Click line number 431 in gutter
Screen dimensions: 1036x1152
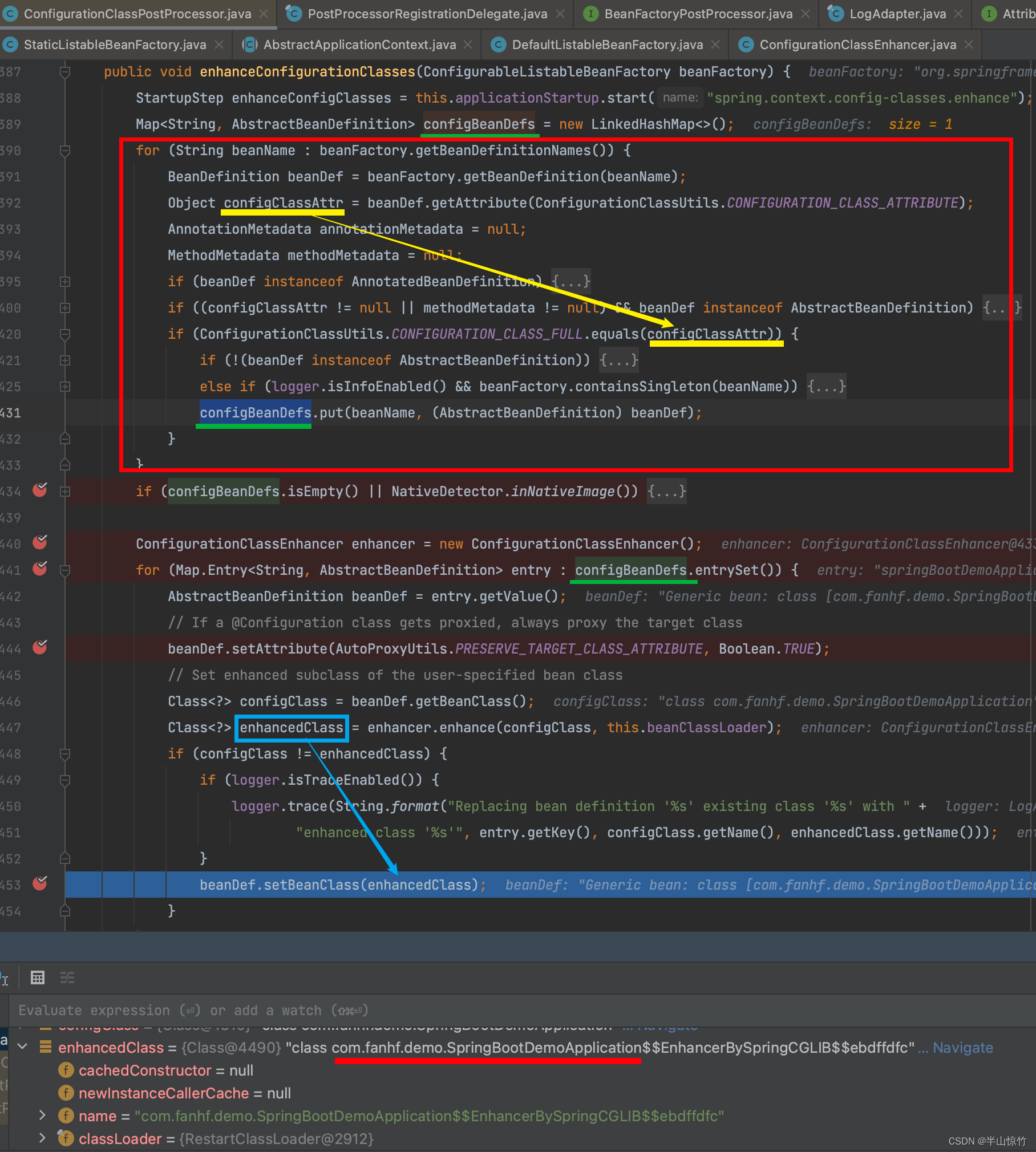coord(10,413)
